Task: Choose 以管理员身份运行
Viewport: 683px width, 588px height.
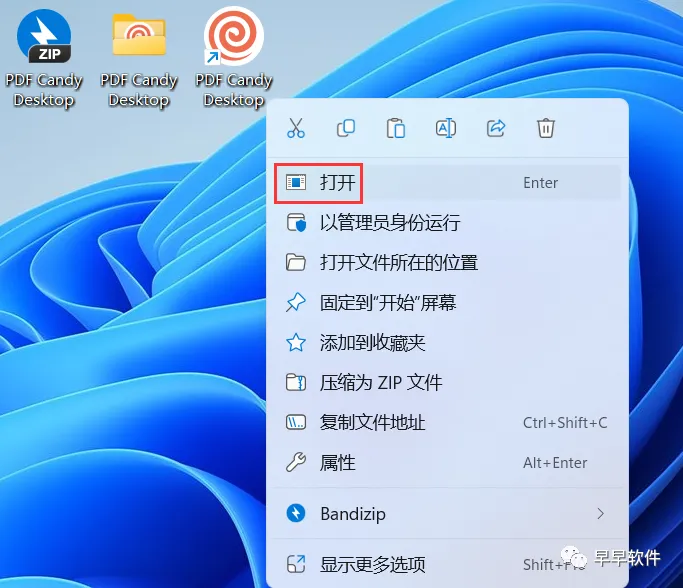Action: pyautogui.click(x=447, y=223)
